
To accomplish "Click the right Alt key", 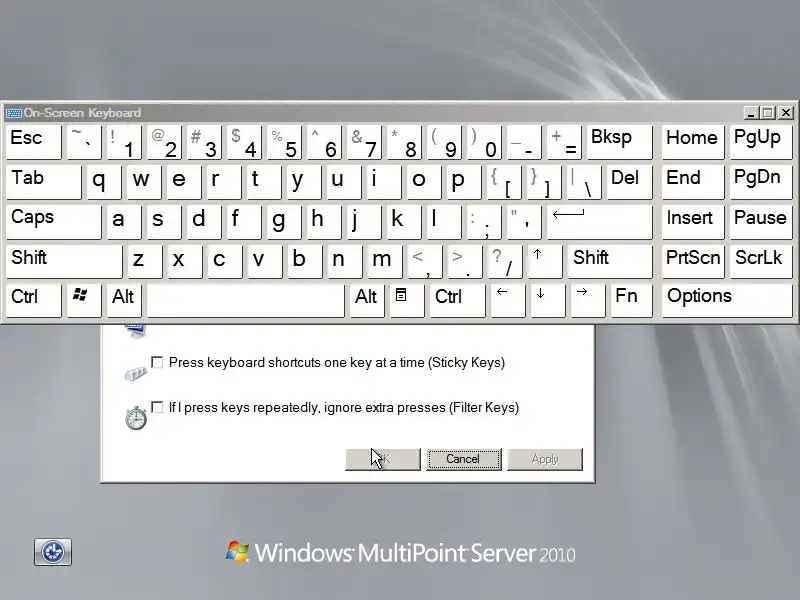I will pos(367,301).
